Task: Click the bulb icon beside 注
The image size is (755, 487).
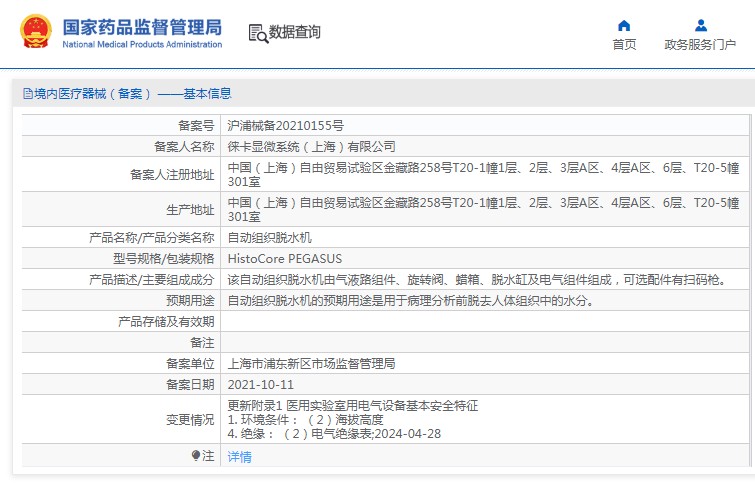Action: (196, 456)
